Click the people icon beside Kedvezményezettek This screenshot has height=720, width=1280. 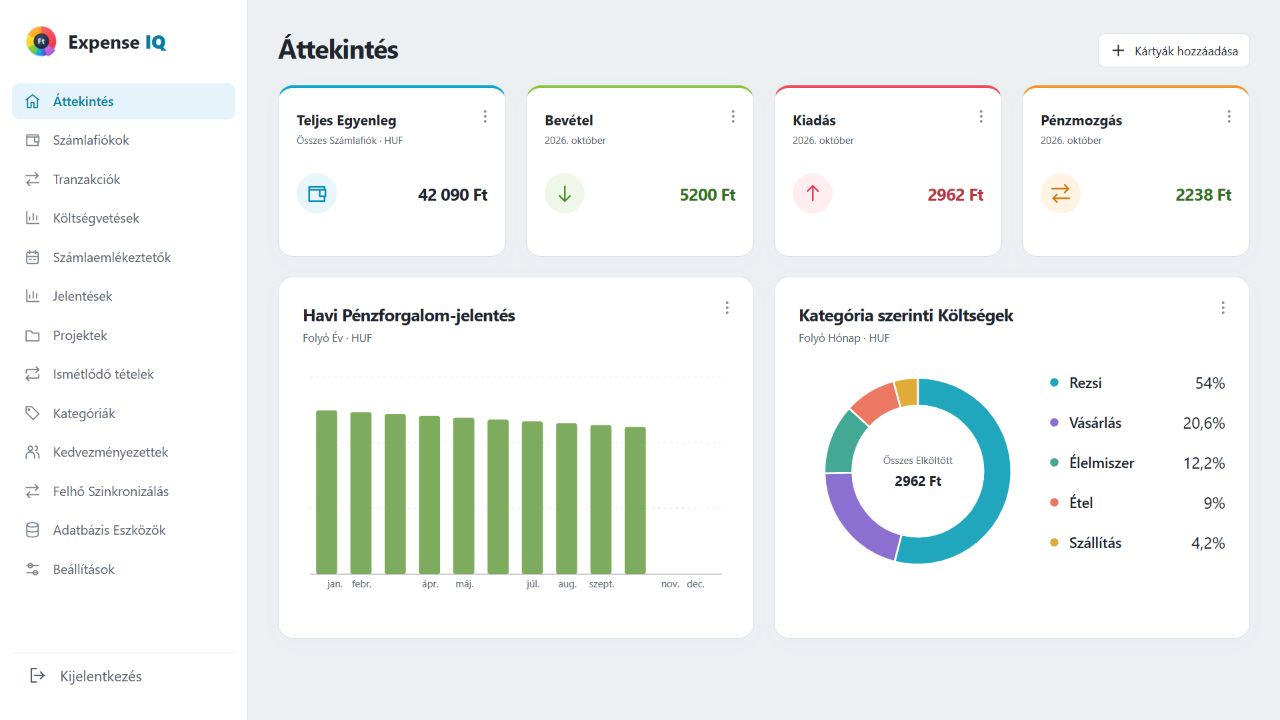[33, 452]
